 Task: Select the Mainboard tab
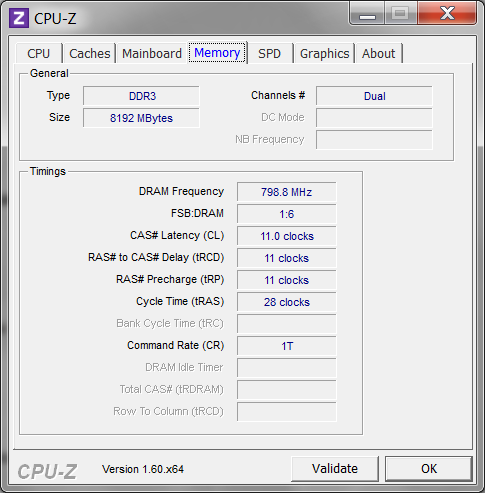[x=152, y=53]
